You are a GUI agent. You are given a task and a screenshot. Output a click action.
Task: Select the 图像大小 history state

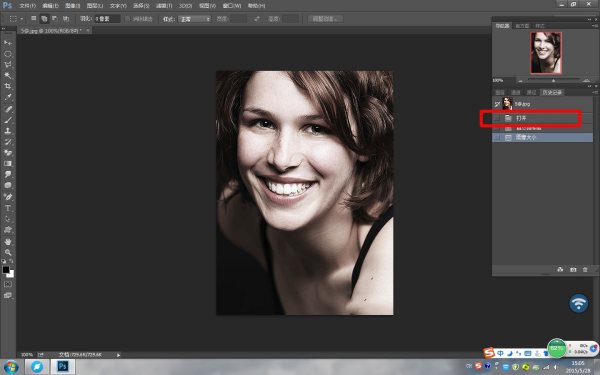pyautogui.click(x=542, y=137)
